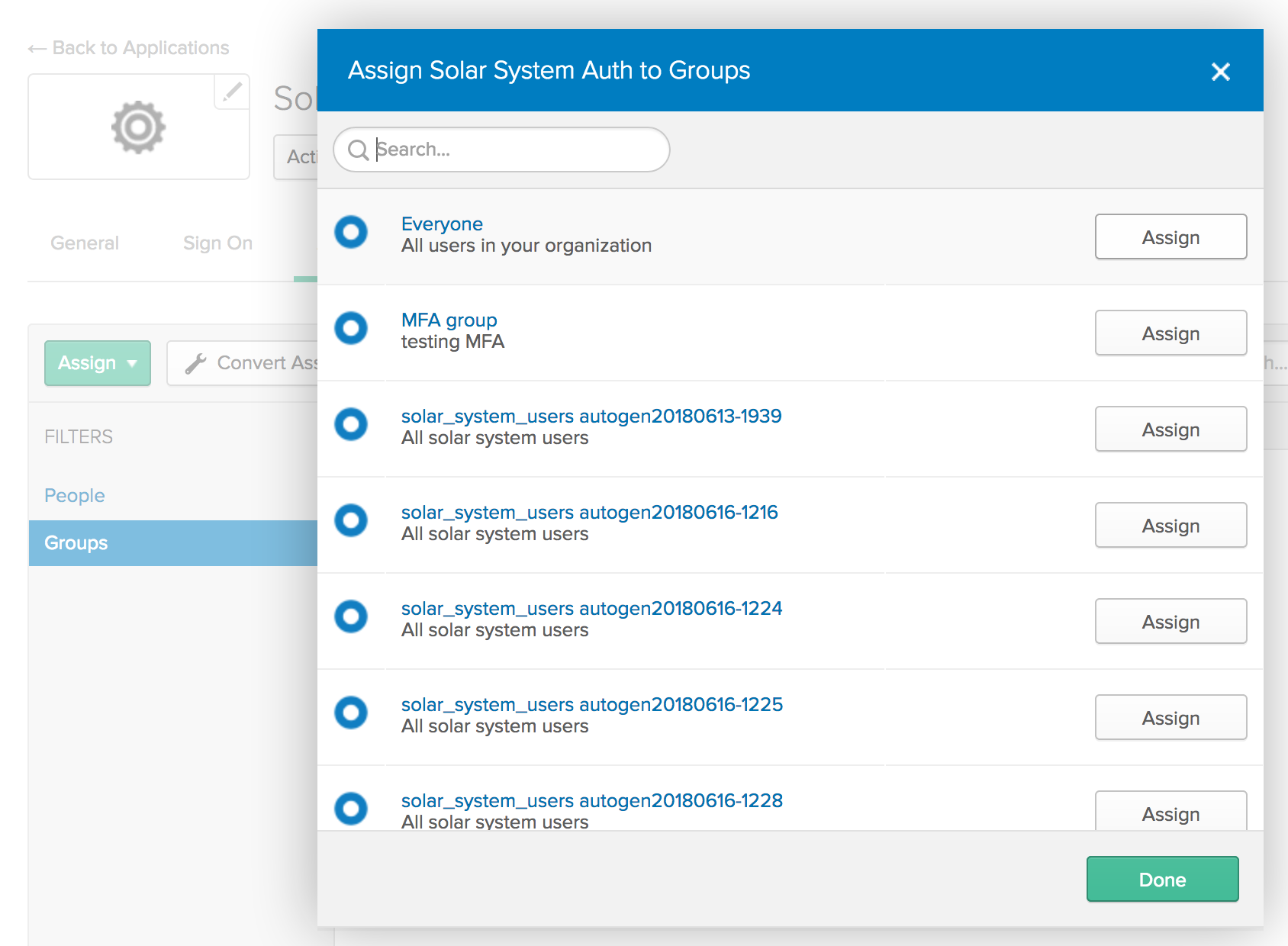Click the icon next to autogen20180616-1224 group
This screenshot has width=1288, height=946.
coord(351,616)
